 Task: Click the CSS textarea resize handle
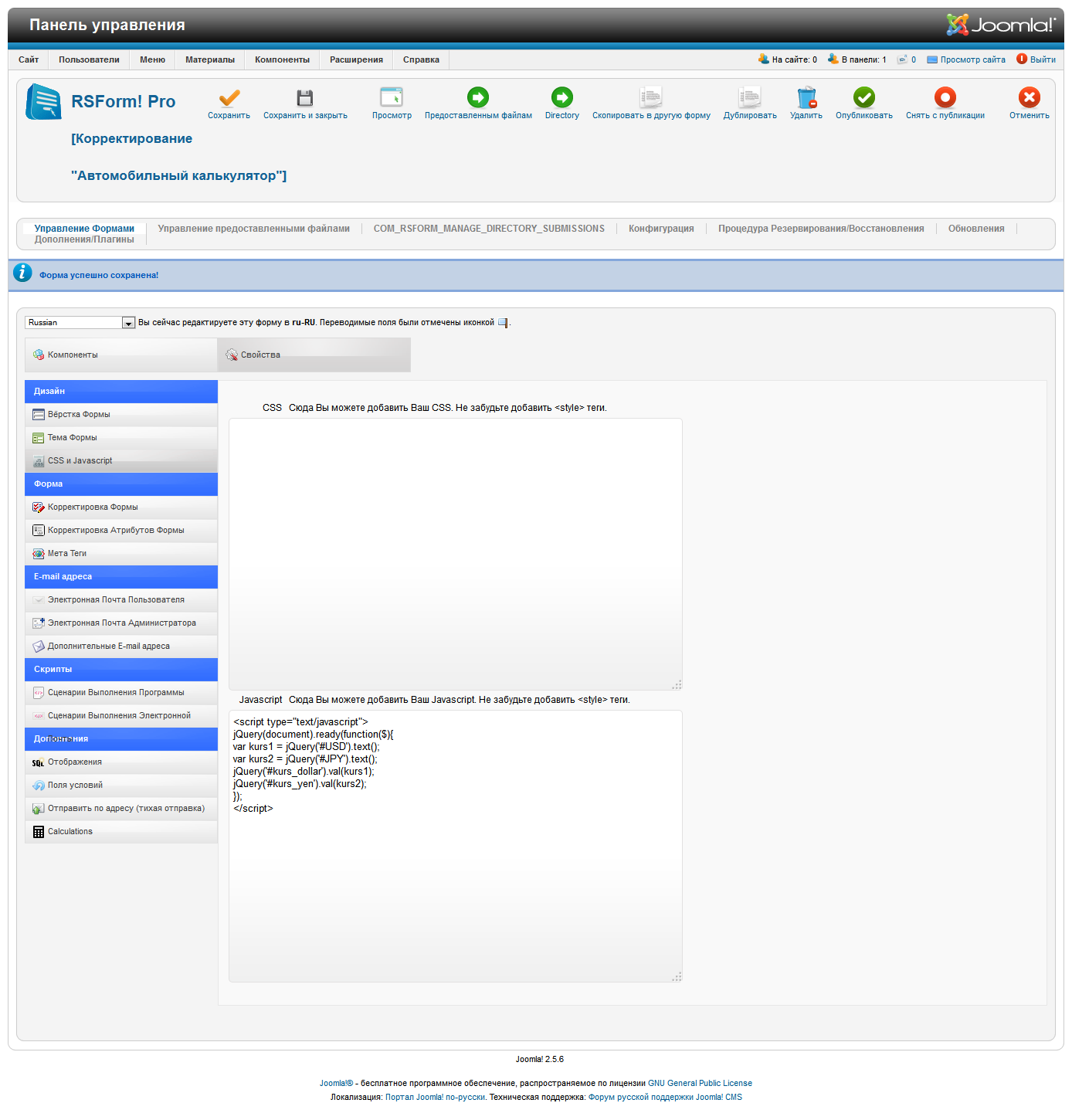pos(677,685)
